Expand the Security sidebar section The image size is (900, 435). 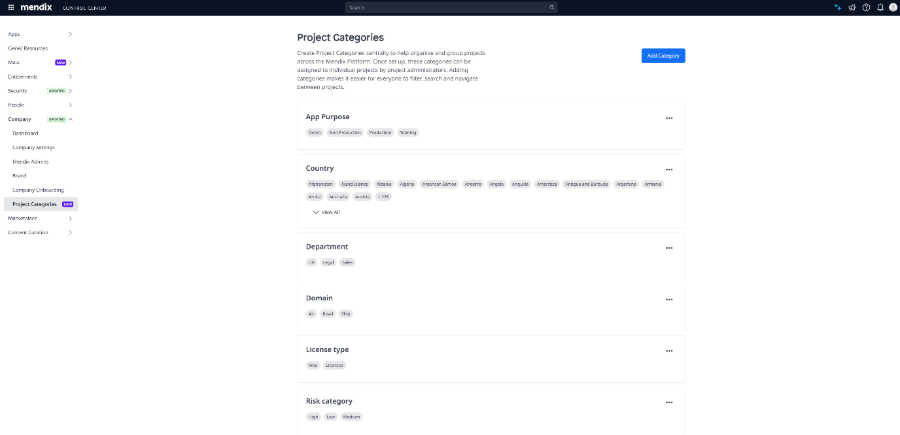pyautogui.click(x=70, y=91)
